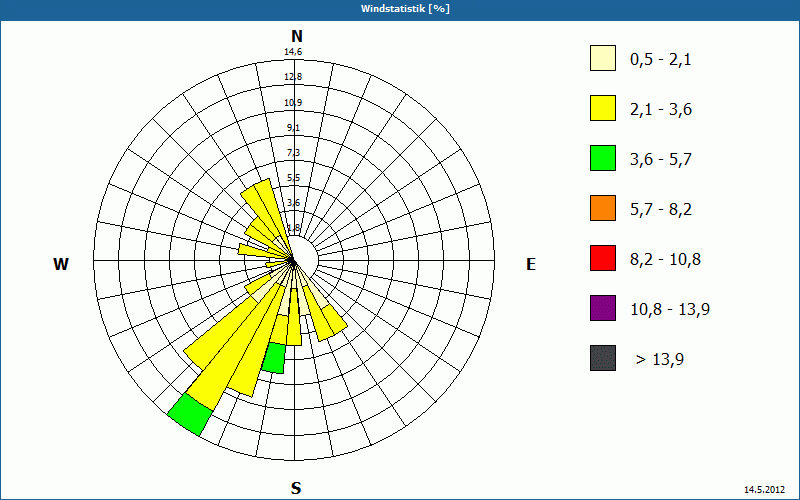Click the green 3,6 - 5,7 legend swatch
This screenshot has width=800, height=500.
[x=603, y=158]
